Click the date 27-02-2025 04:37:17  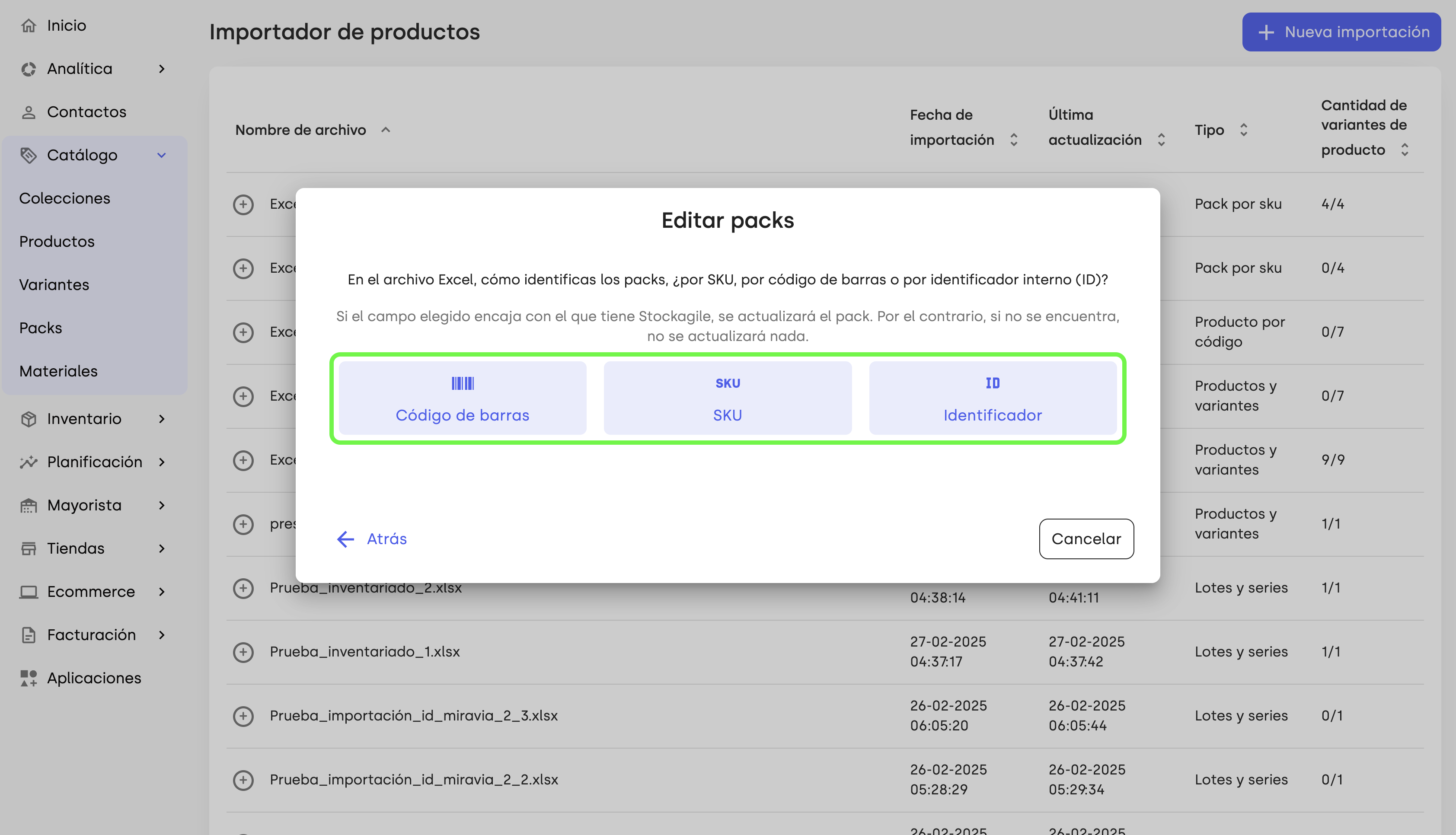948,652
